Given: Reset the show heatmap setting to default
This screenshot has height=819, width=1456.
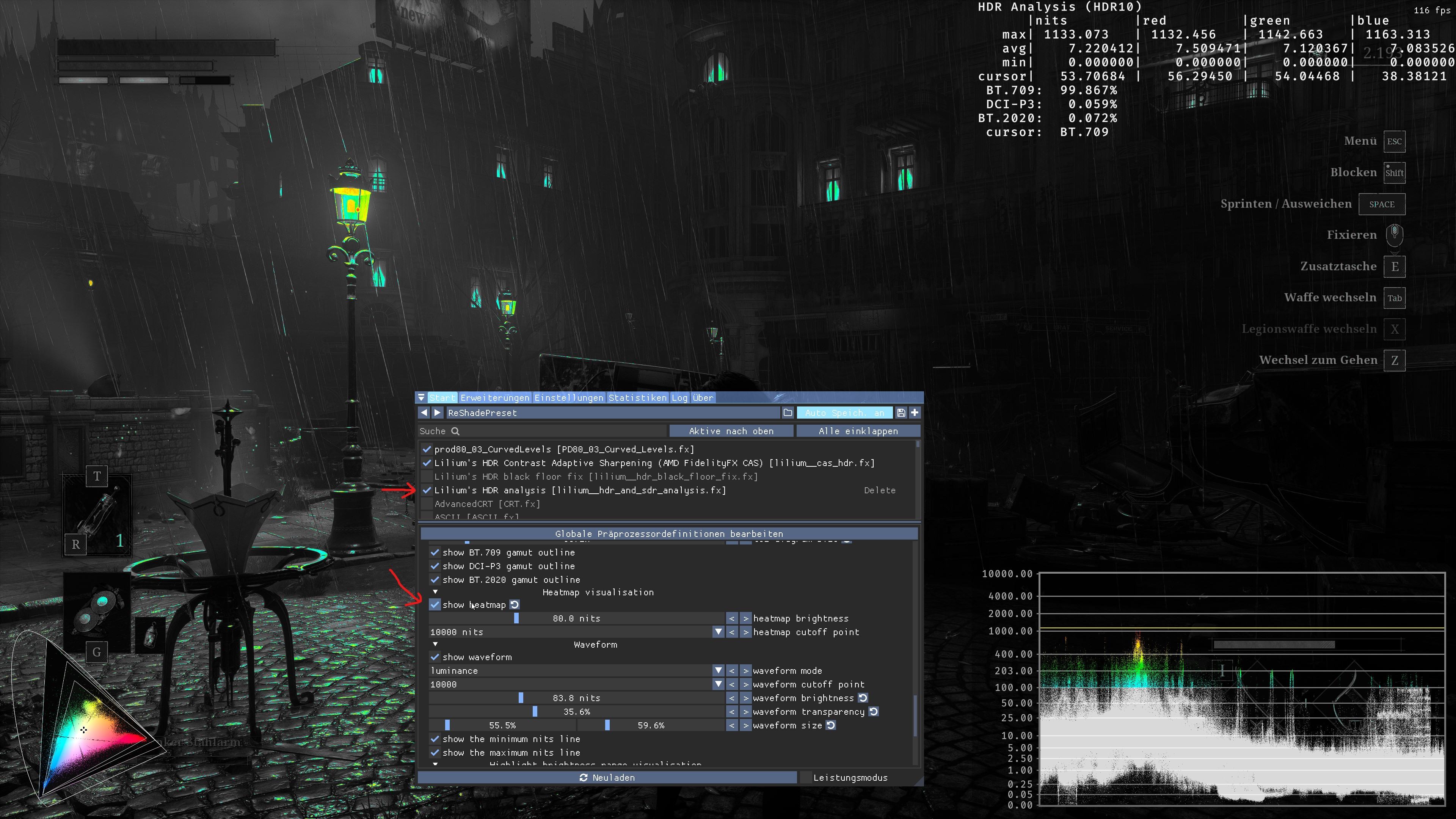Looking at the screenshot, I should [x=515, y=605].
